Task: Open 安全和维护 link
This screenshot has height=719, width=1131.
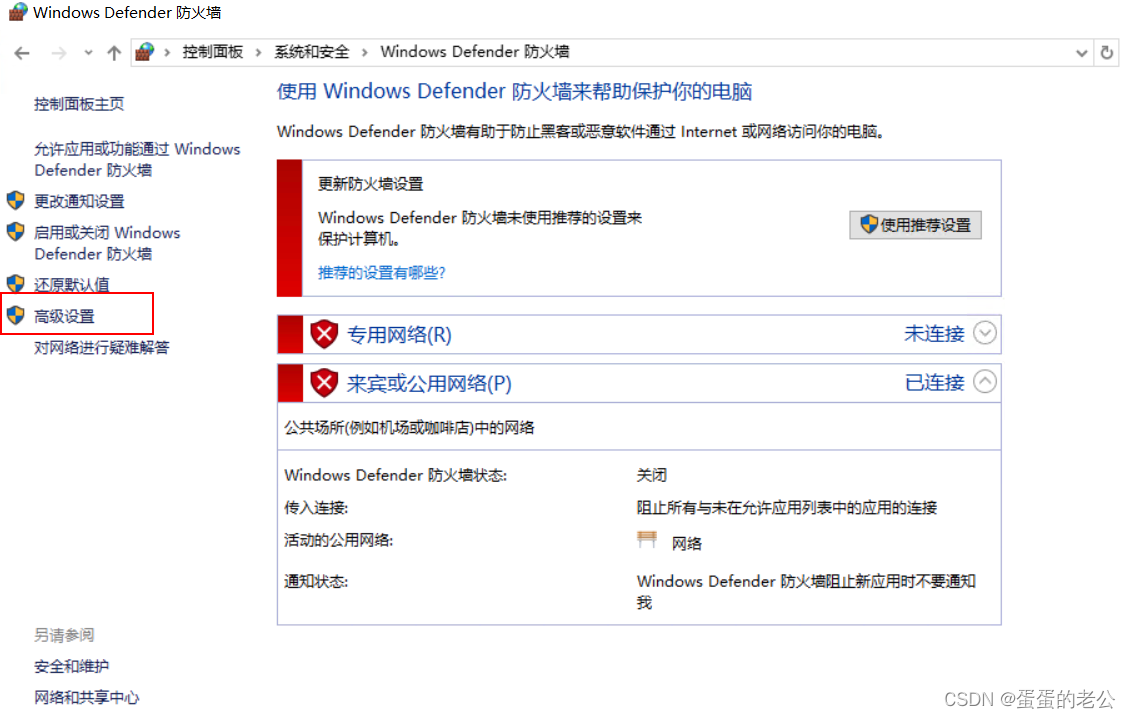Action: click(71, 666)
